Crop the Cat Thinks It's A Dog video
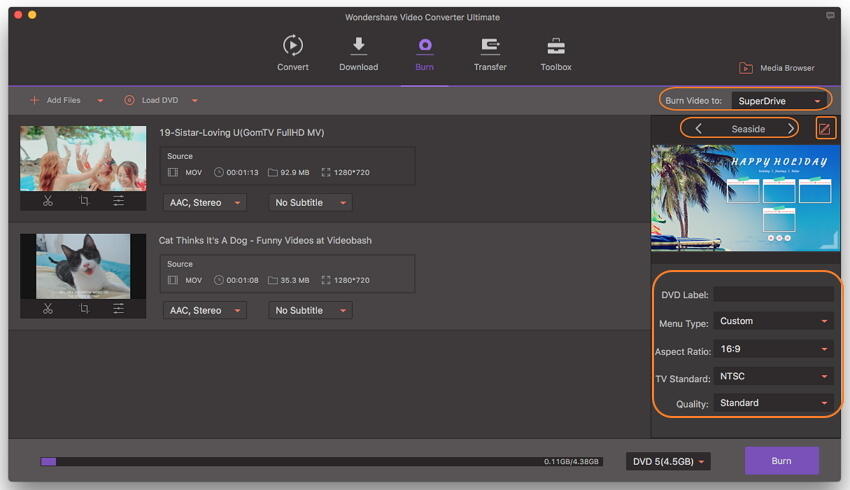Viewport: 850px width, 490px height. [x=84, y=308]
